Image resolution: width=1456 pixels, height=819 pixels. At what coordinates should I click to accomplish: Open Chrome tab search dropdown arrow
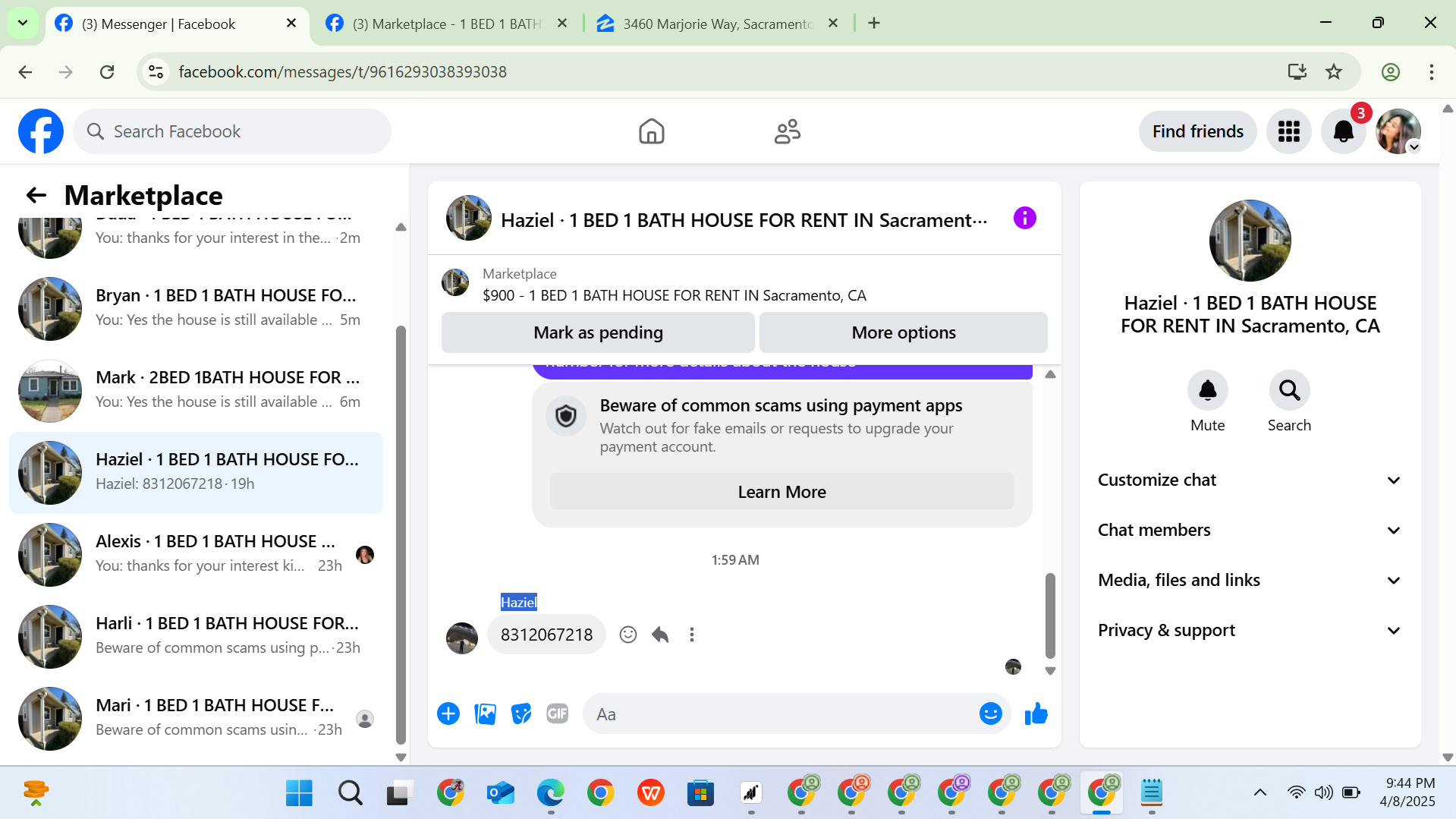coord(23,23)
